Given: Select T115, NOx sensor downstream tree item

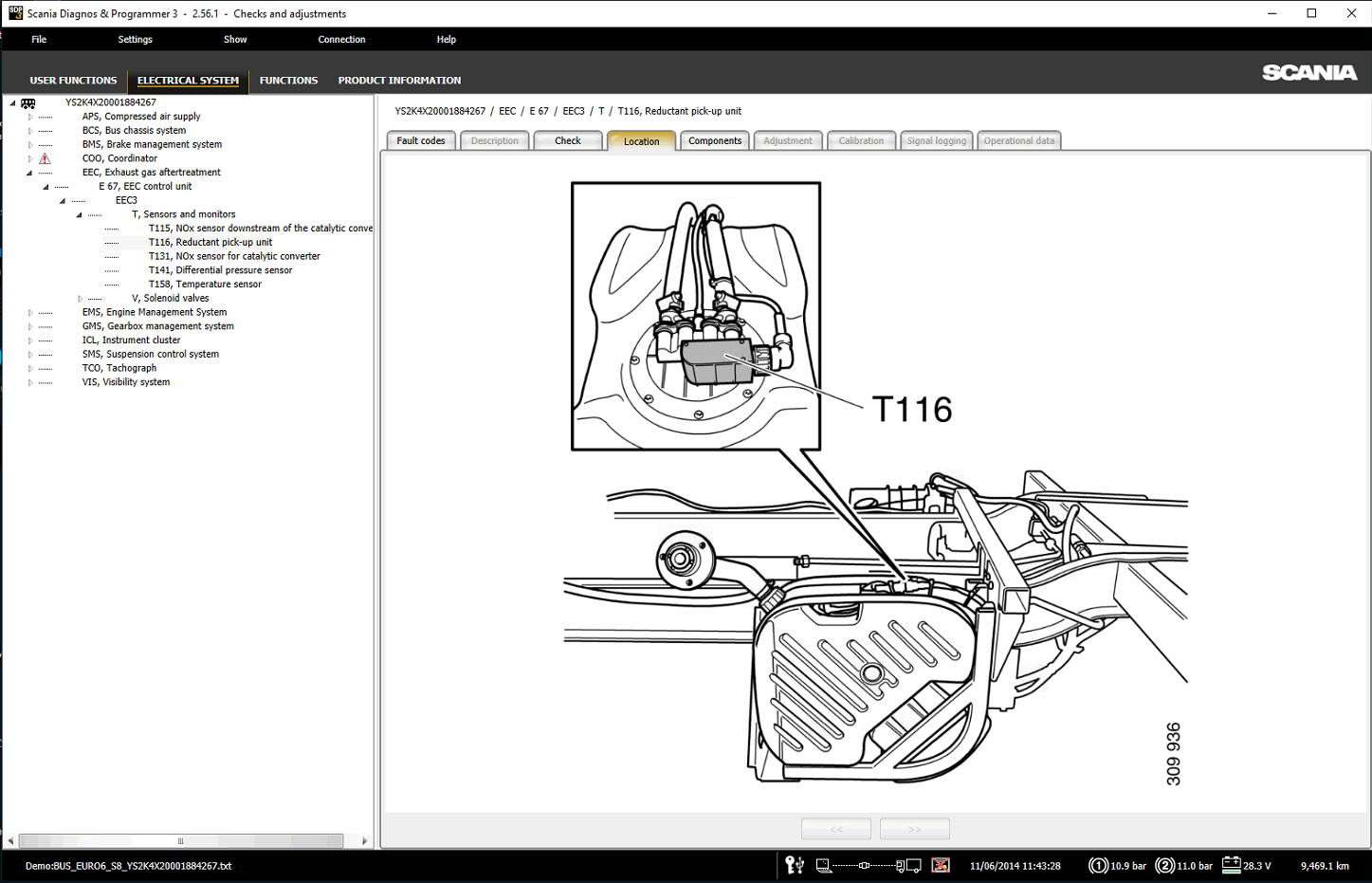Looking at the screenshot, I should point(261,229).
